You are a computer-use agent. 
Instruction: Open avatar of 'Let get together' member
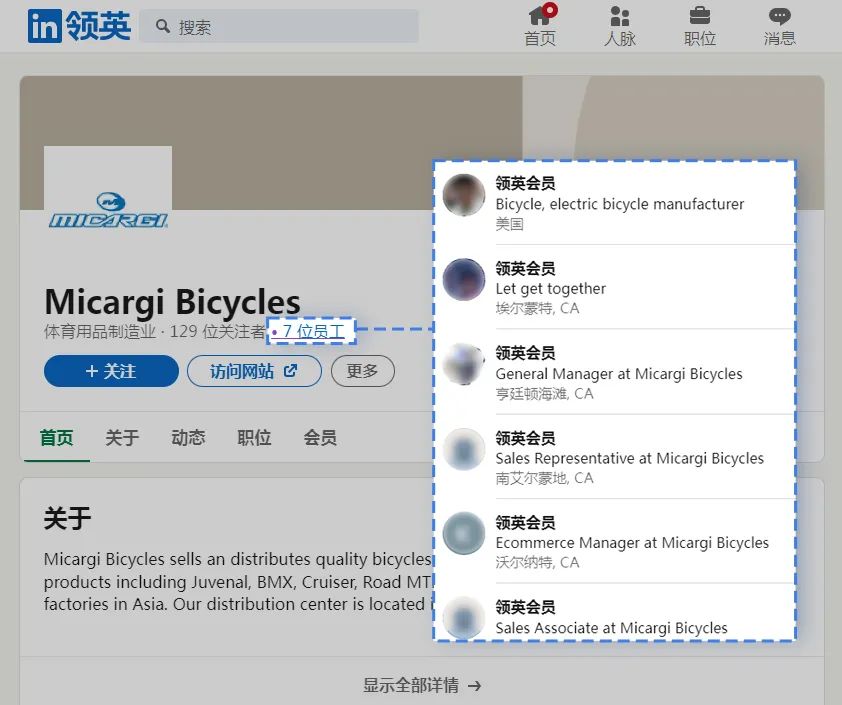pyautogui.click(x=464, y=279)
